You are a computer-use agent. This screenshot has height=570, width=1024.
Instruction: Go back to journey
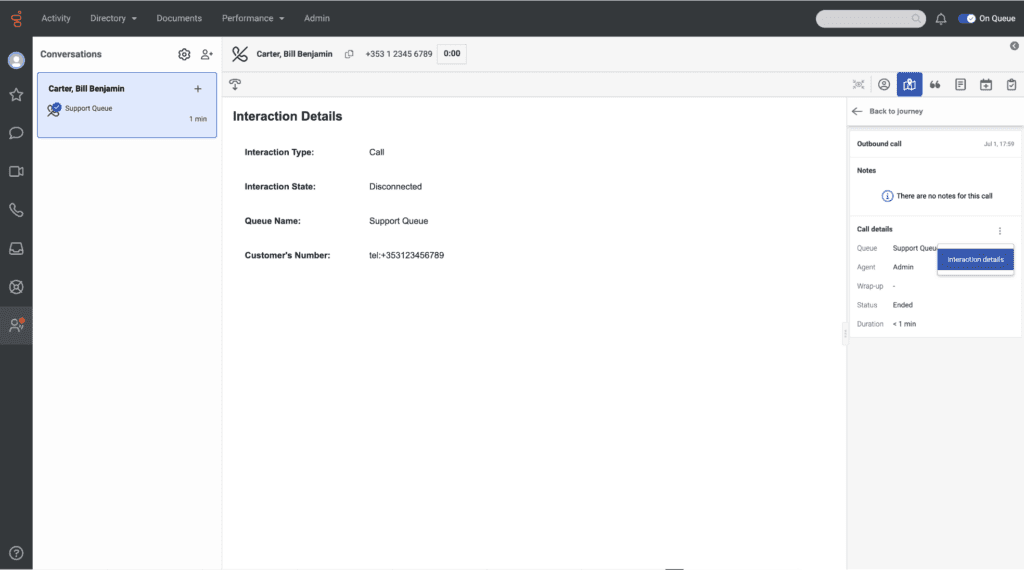point(888,112)
